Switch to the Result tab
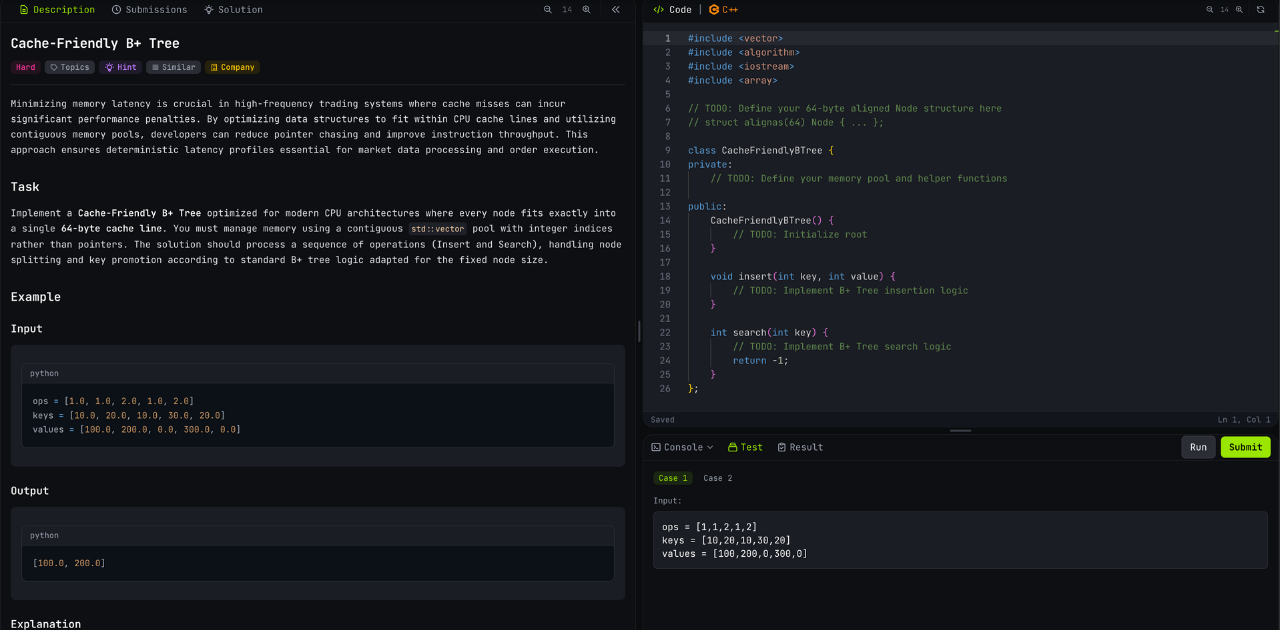The width and height of the screenshot is (1280, 630). point(800,447)
